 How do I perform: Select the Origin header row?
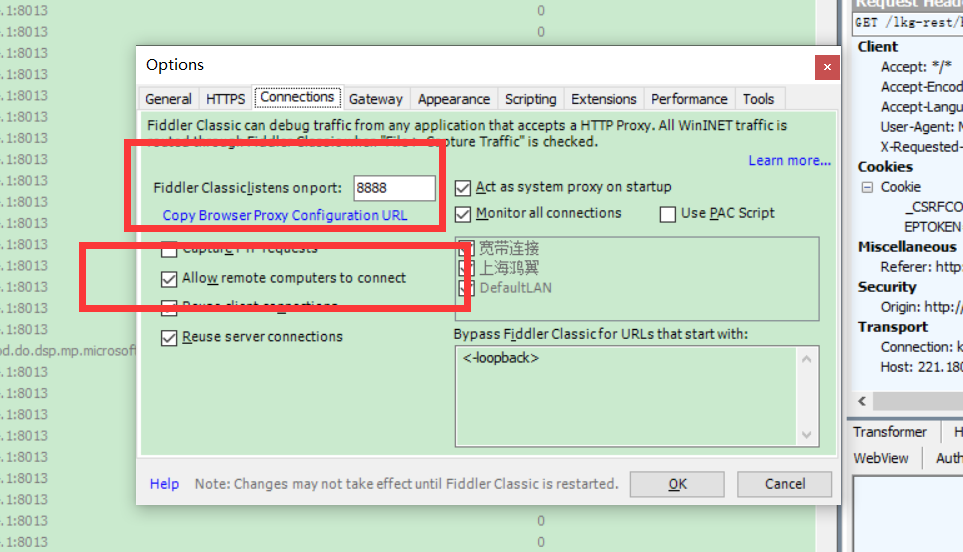tap(921, 307)
